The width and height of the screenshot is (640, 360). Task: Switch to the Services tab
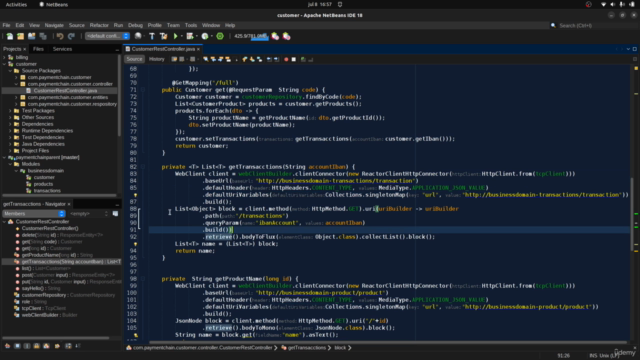click(x=62, y=49)
